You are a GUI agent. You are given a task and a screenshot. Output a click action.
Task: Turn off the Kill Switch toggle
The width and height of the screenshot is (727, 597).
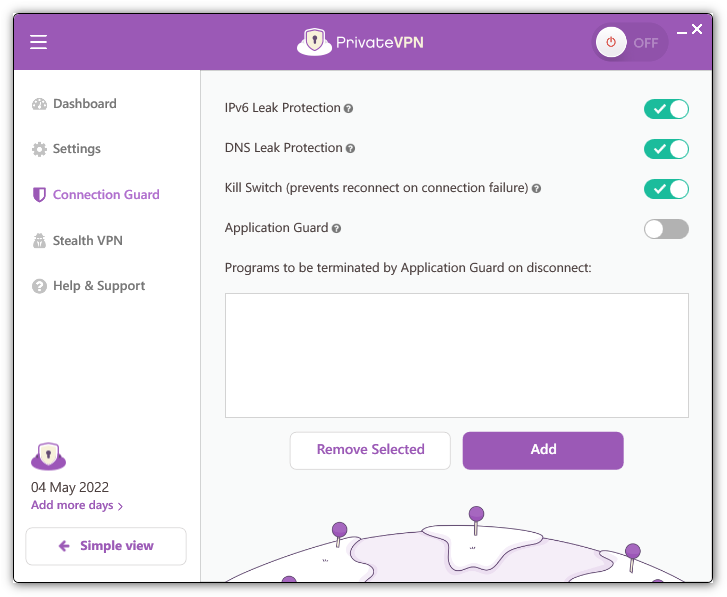tap(666, 189)
